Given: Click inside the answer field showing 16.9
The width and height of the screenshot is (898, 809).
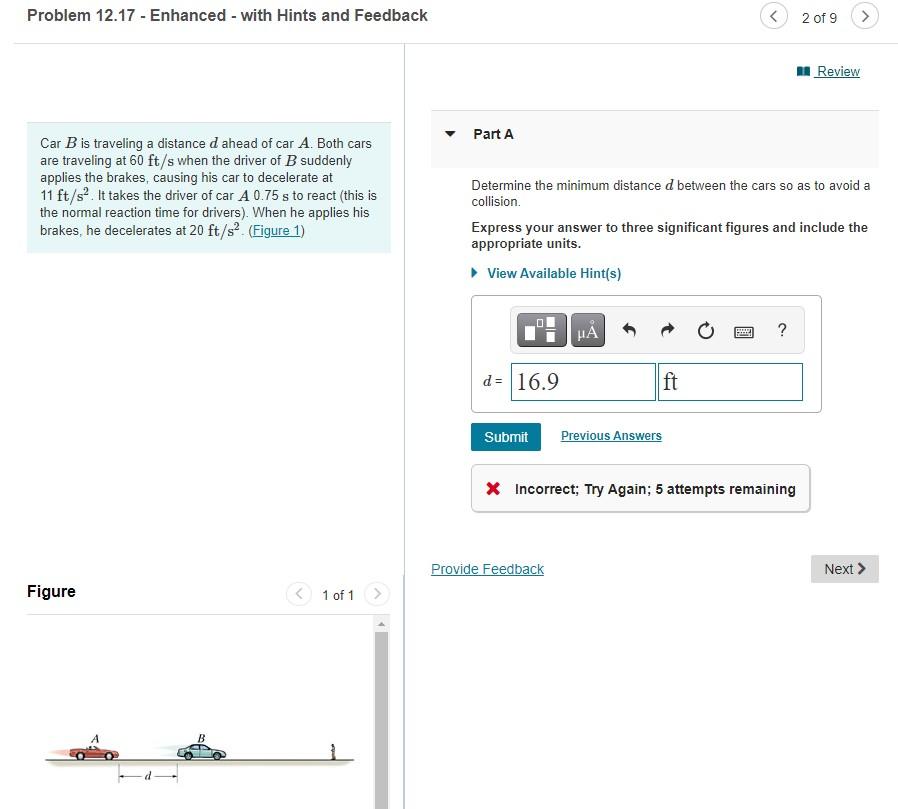Looking at the screenshot, I should tap(582, 381).
